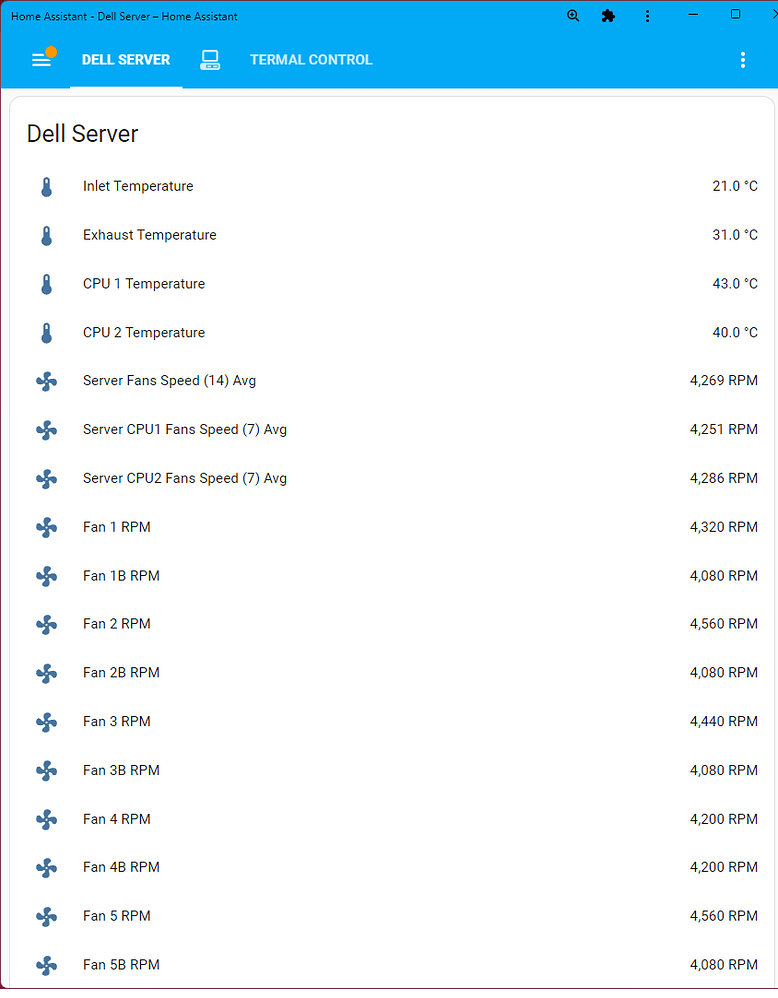Click the fan icon beside Server CPU2 Fans Speed
Viewport: 778px width, 998px height.
46,478
